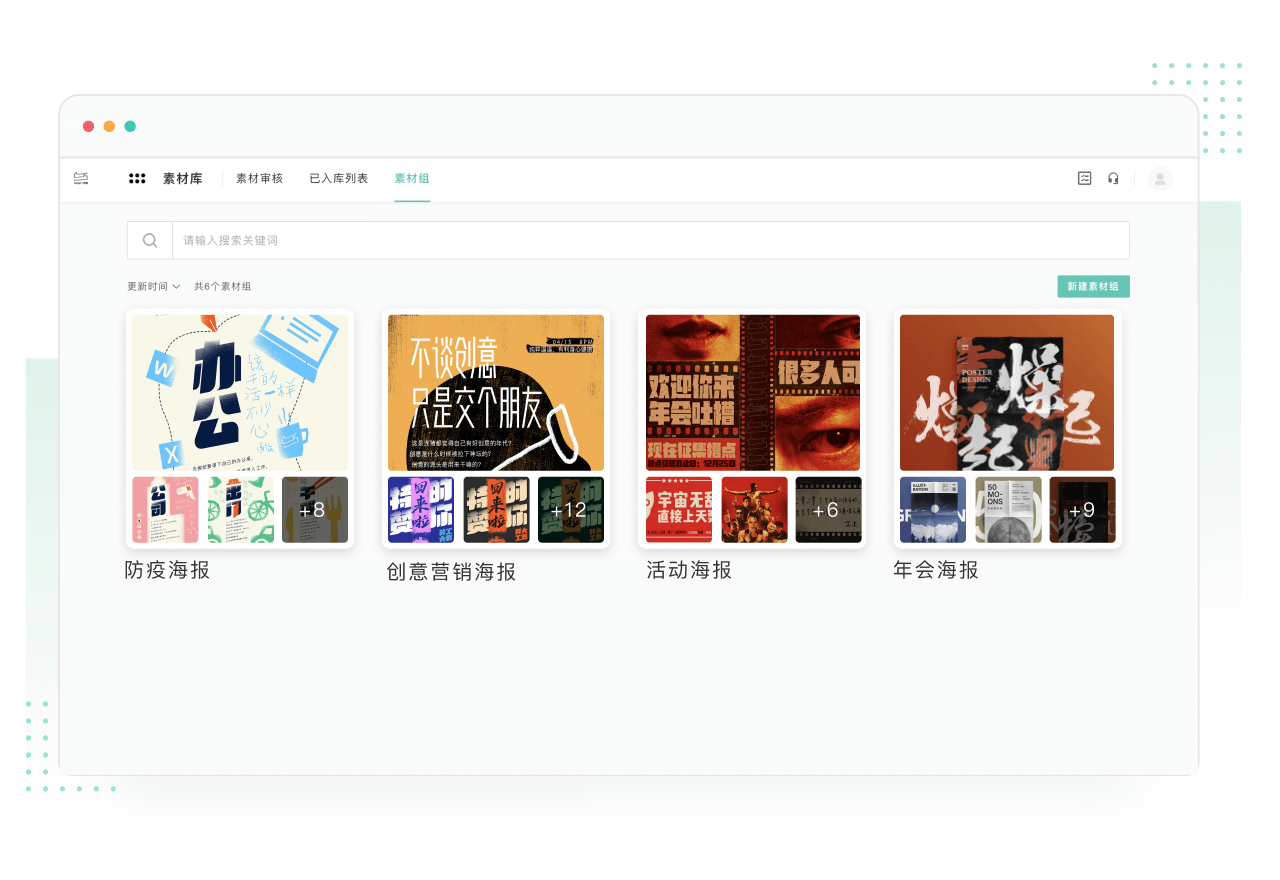The width and height of the screenshot is (1280, 880).
Task: Open the headset customer support icon
Action: (x=1113, y=178)
